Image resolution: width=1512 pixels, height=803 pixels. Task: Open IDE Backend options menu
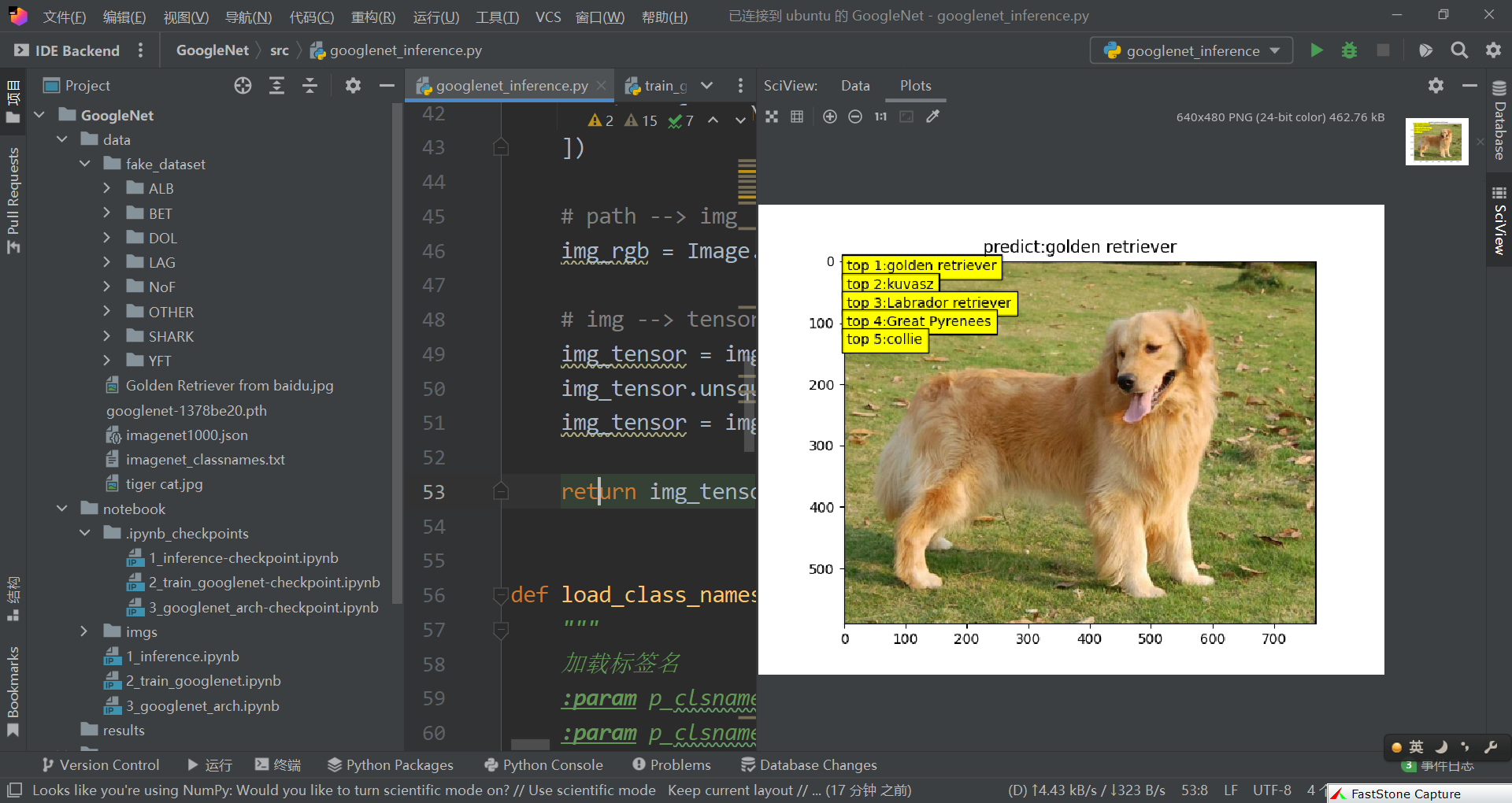pos(140,50)
